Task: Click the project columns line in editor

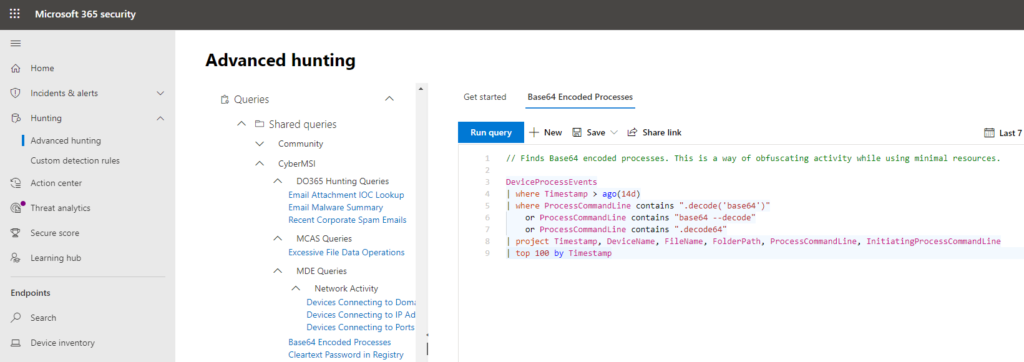Action: coord(753,242)
